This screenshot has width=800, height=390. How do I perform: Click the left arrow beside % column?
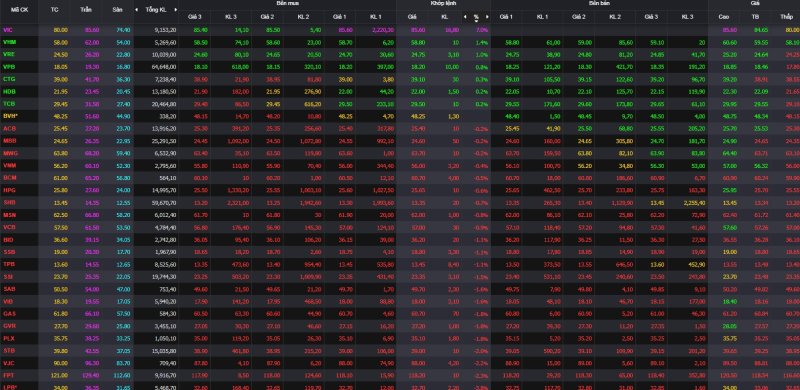coord(465,17)
